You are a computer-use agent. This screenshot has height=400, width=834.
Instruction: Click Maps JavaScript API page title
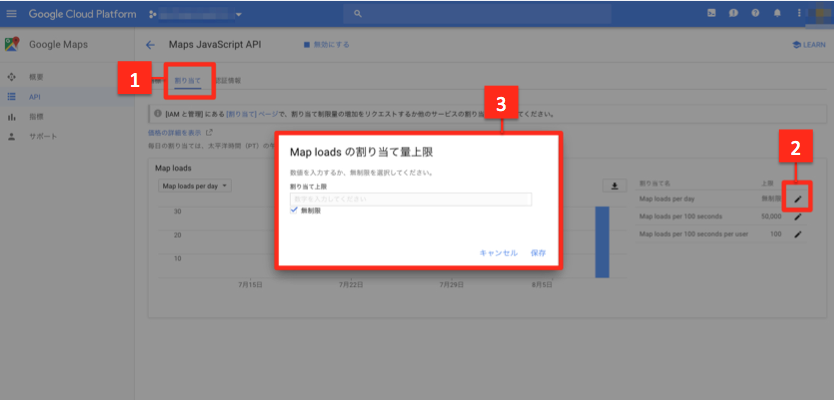click(215, 45)
